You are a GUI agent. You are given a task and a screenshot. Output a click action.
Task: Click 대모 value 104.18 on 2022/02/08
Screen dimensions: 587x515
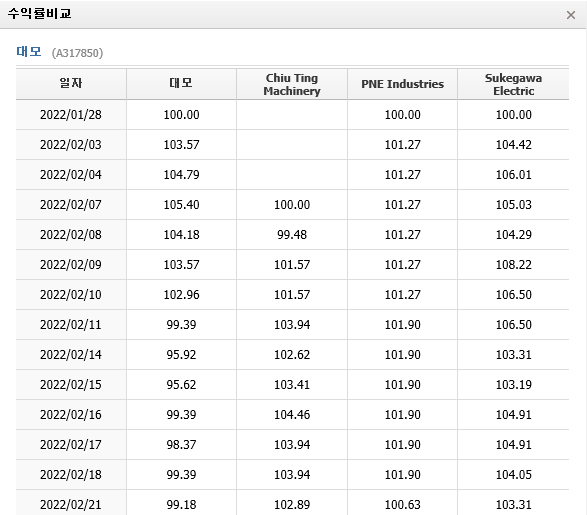[181, 234]
